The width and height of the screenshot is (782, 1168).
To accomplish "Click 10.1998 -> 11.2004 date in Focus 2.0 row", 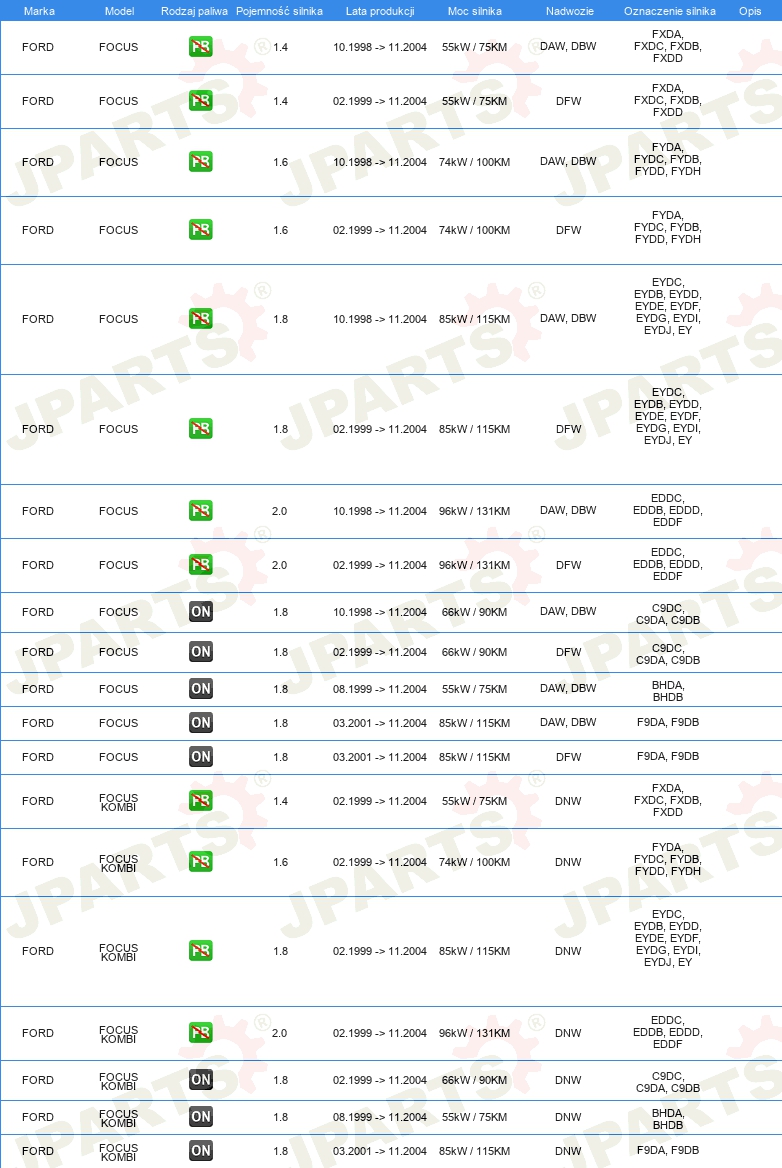I will pos(380,511).
